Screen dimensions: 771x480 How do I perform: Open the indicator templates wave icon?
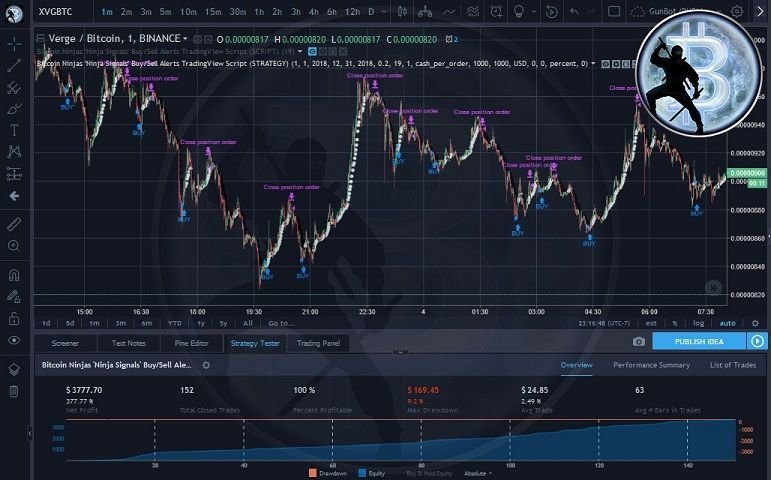pos(473,11)
